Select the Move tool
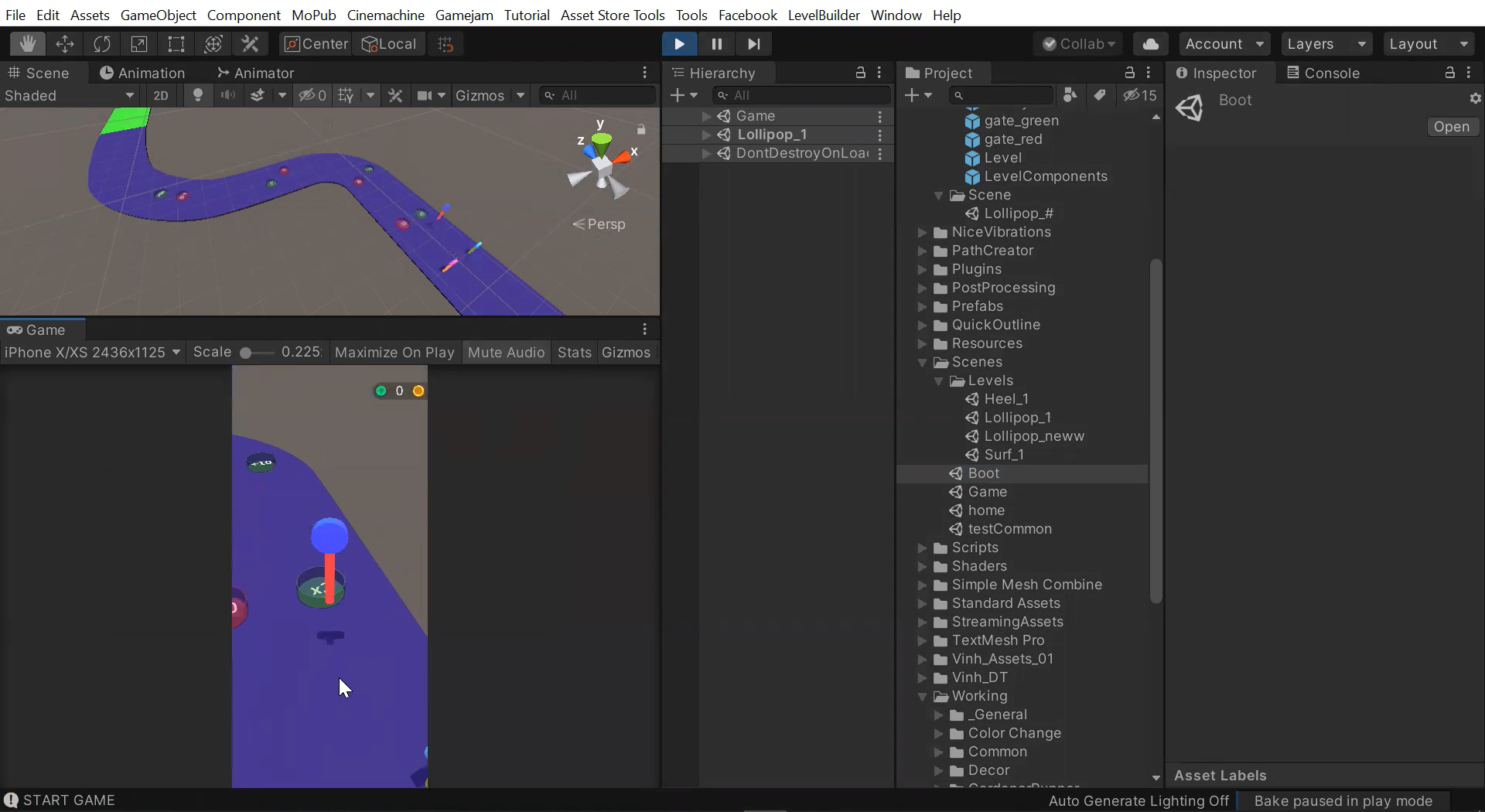 point(65,44)
